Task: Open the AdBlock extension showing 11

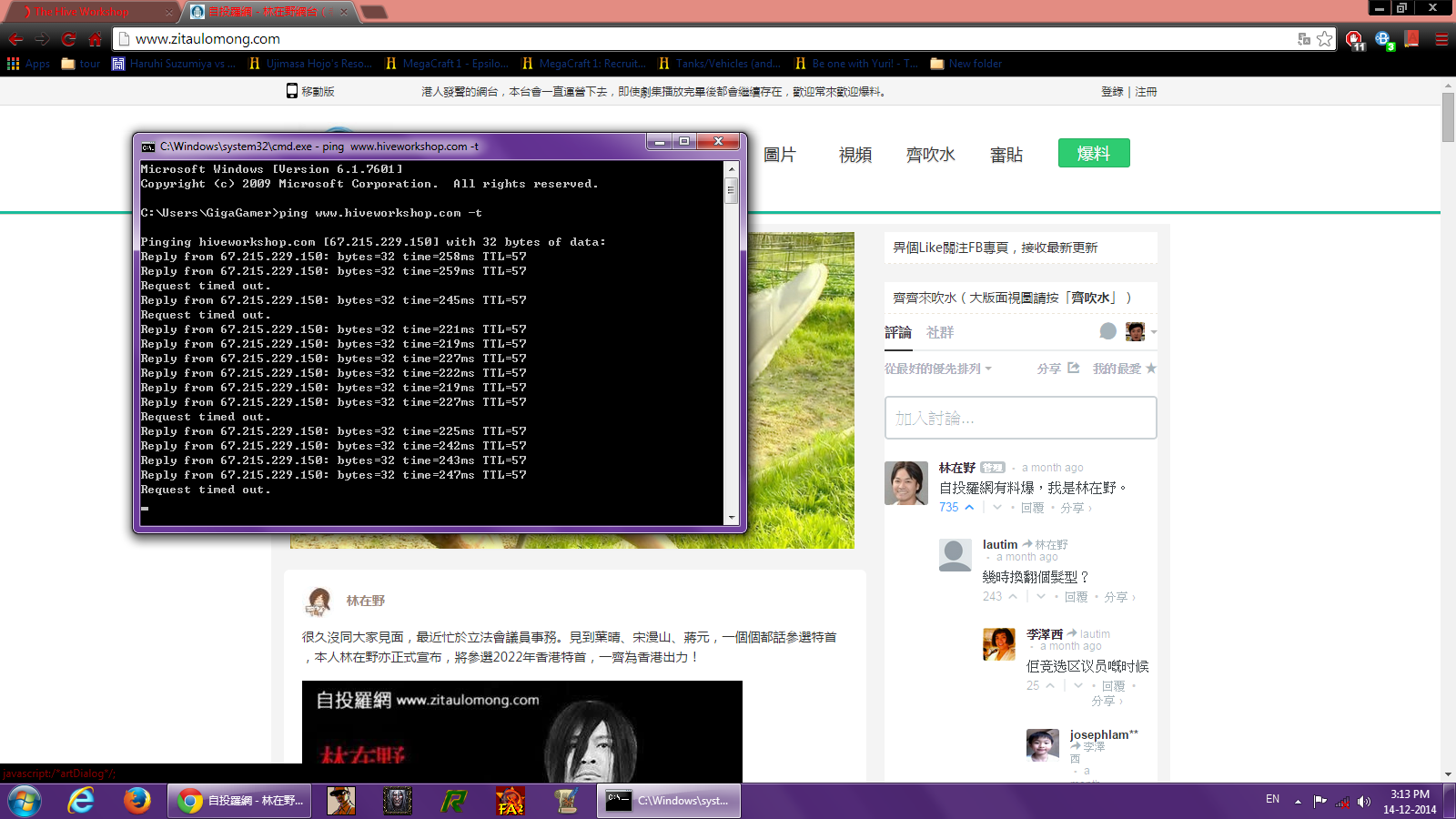Action: [x=1355, y=39]
